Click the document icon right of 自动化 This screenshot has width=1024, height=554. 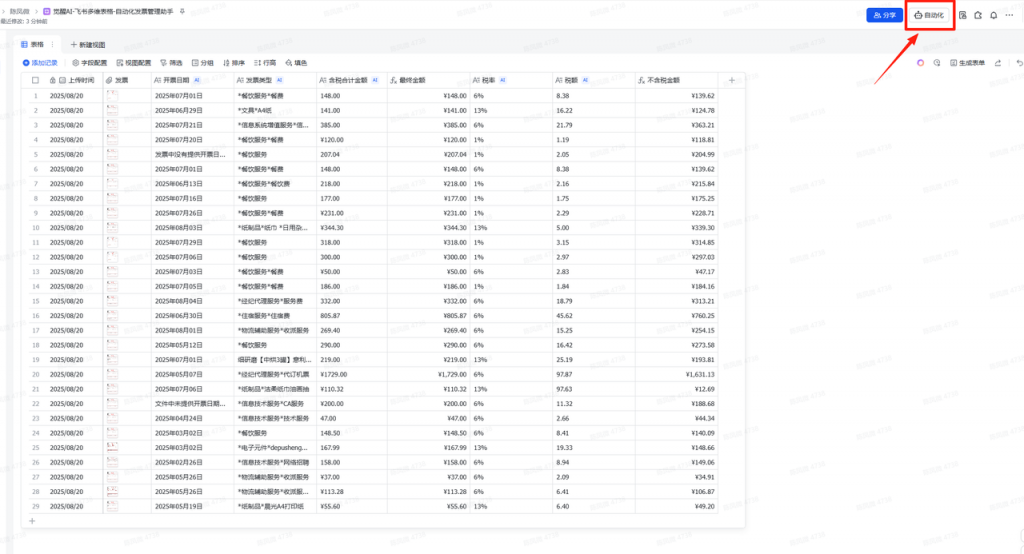[x=963, y=15]
